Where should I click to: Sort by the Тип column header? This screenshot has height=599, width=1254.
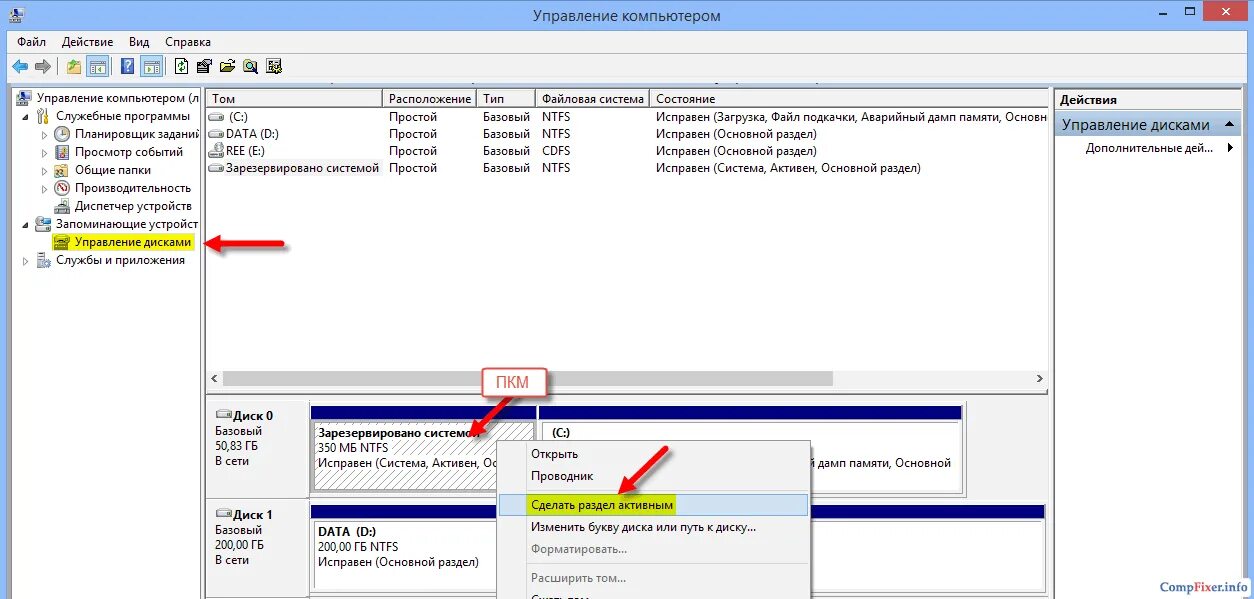coord(506,99)
